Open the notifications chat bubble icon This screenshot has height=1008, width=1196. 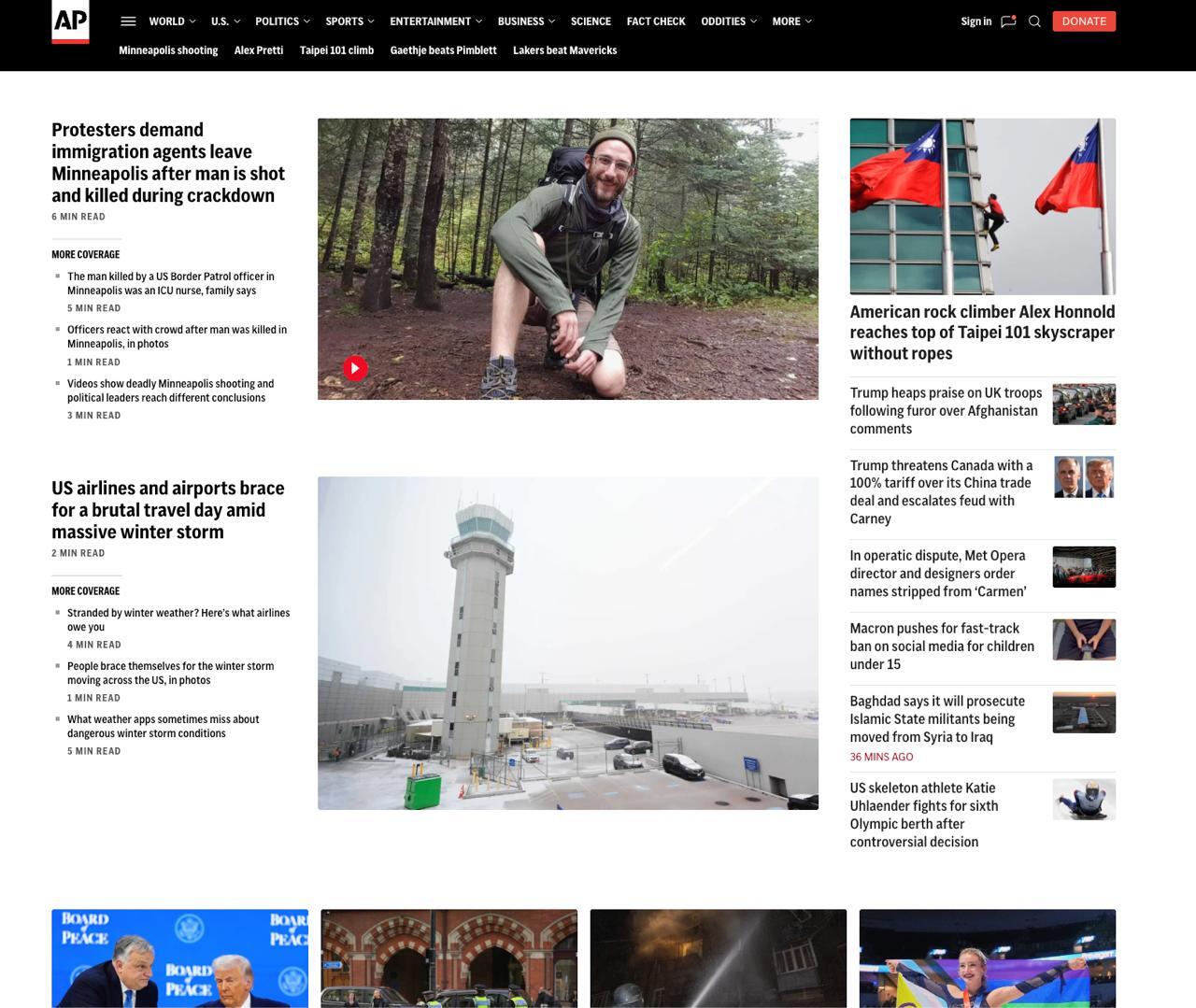1008,21
